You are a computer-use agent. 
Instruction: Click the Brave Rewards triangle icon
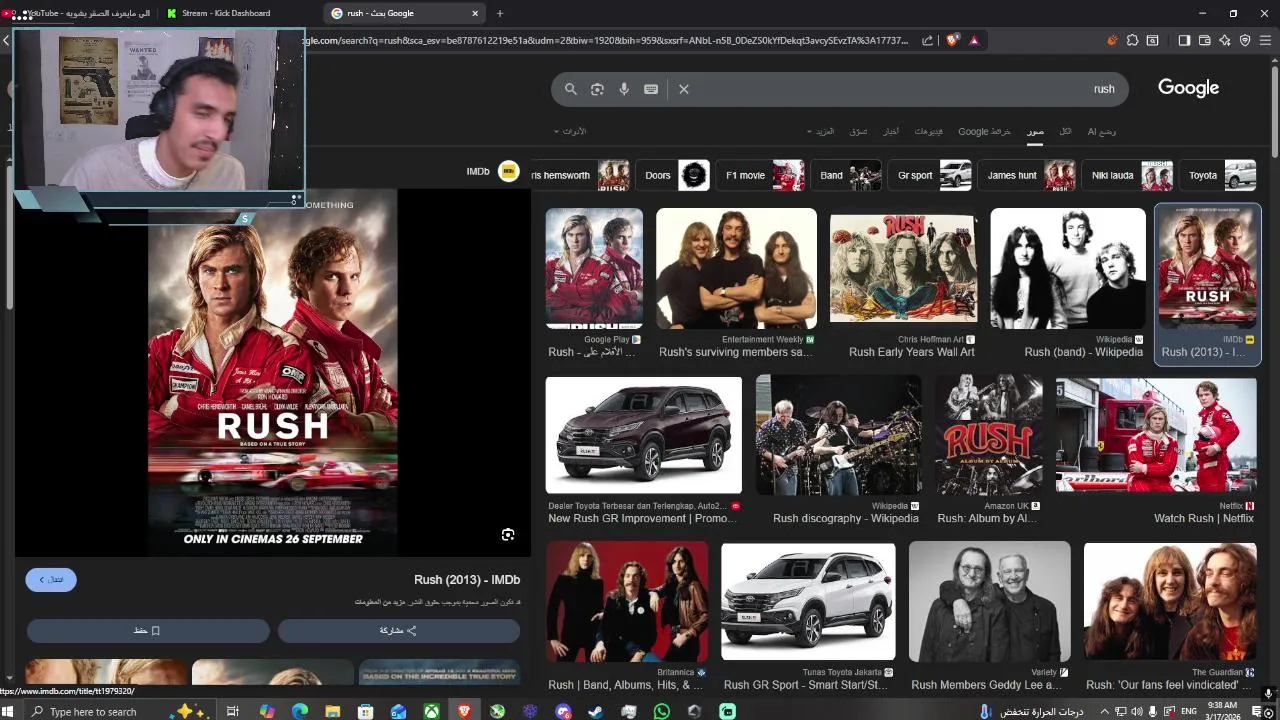point(974,40)
